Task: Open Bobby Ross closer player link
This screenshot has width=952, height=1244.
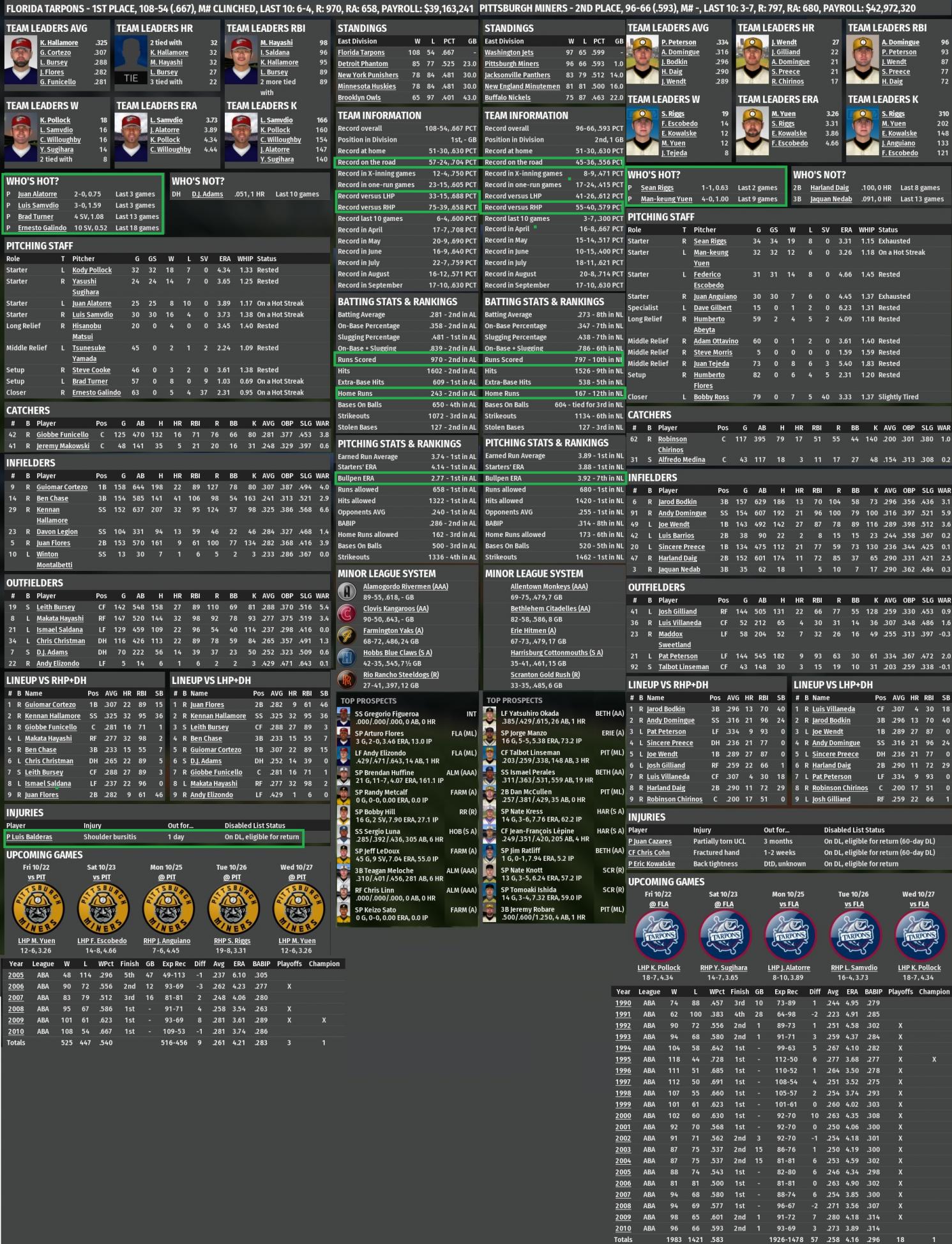Action: click(711, 397)
